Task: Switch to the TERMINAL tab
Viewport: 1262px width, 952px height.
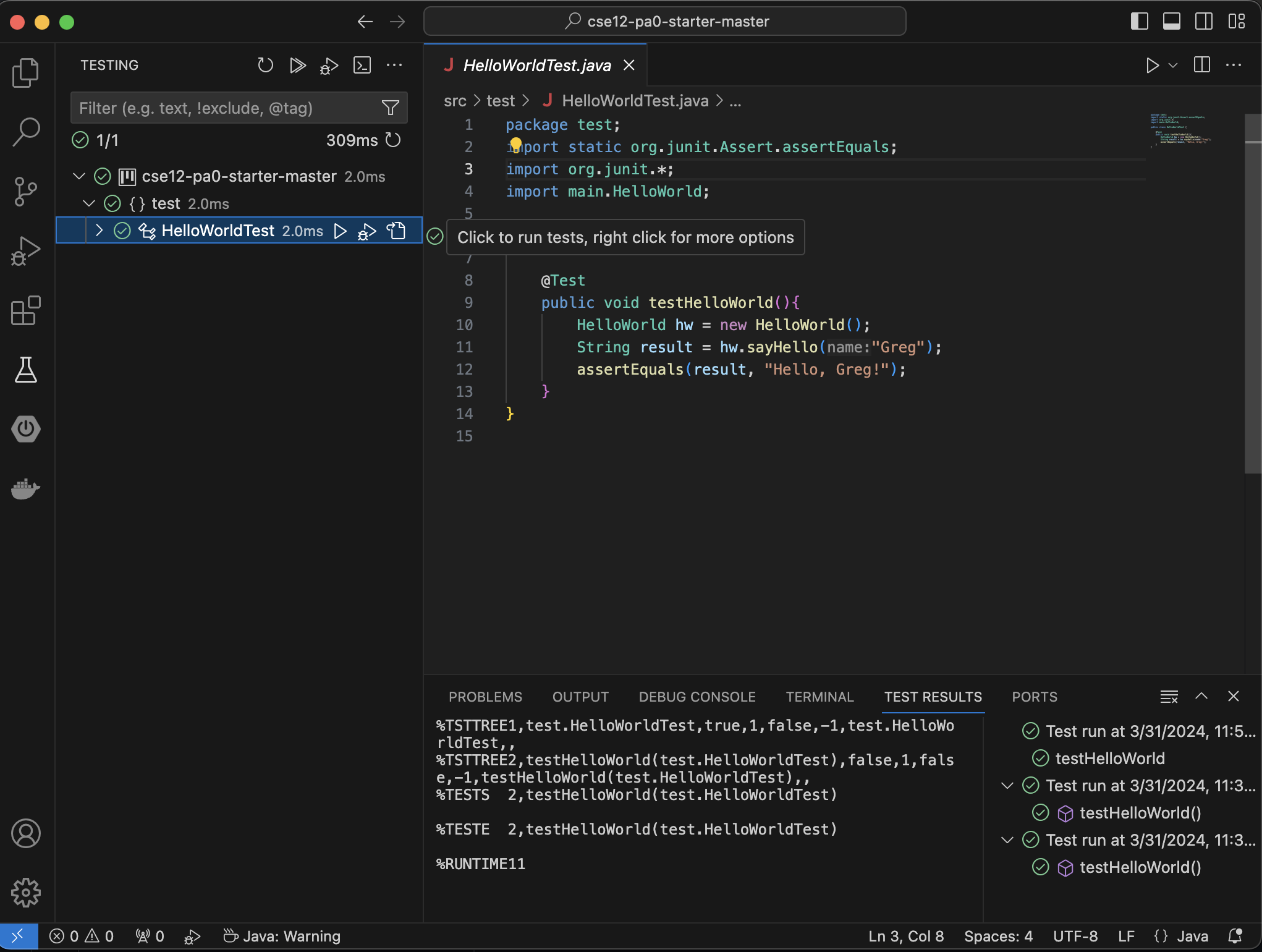Action: point(819,697)
